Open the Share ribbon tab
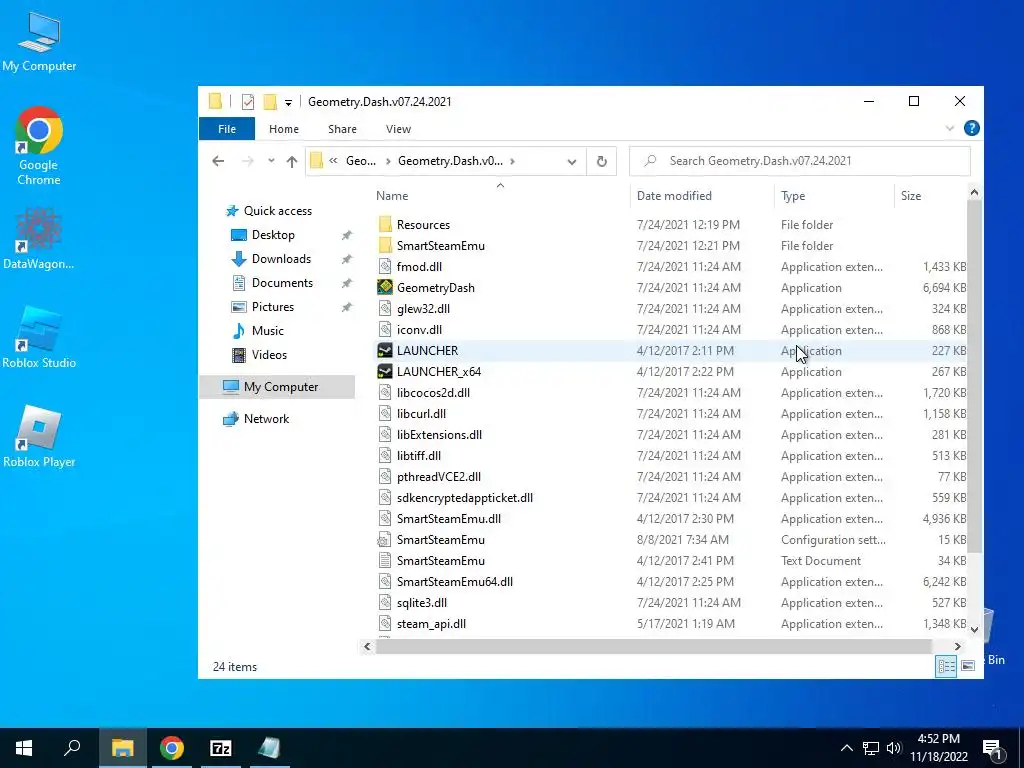This screenshot has width=1024, height=768. 342,129
